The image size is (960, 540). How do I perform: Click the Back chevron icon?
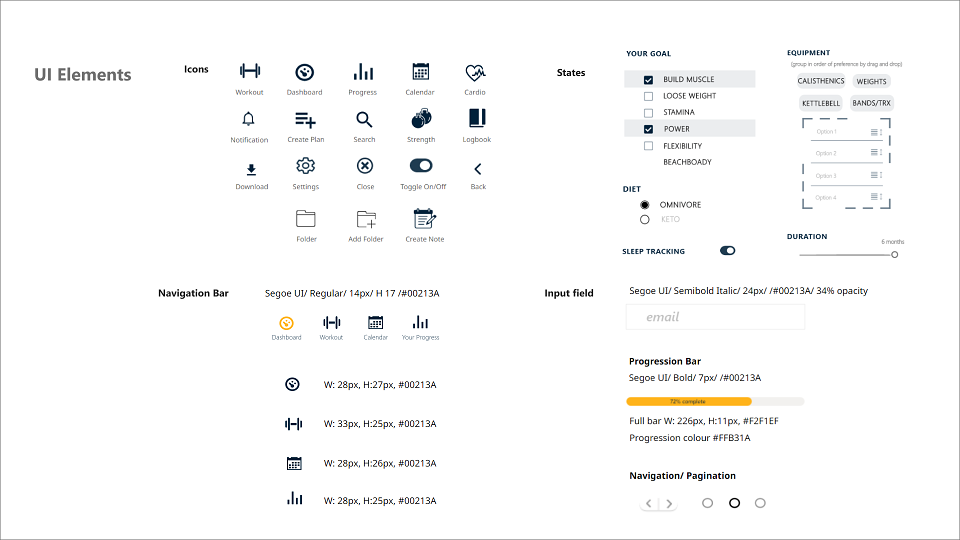click(478, 169)
